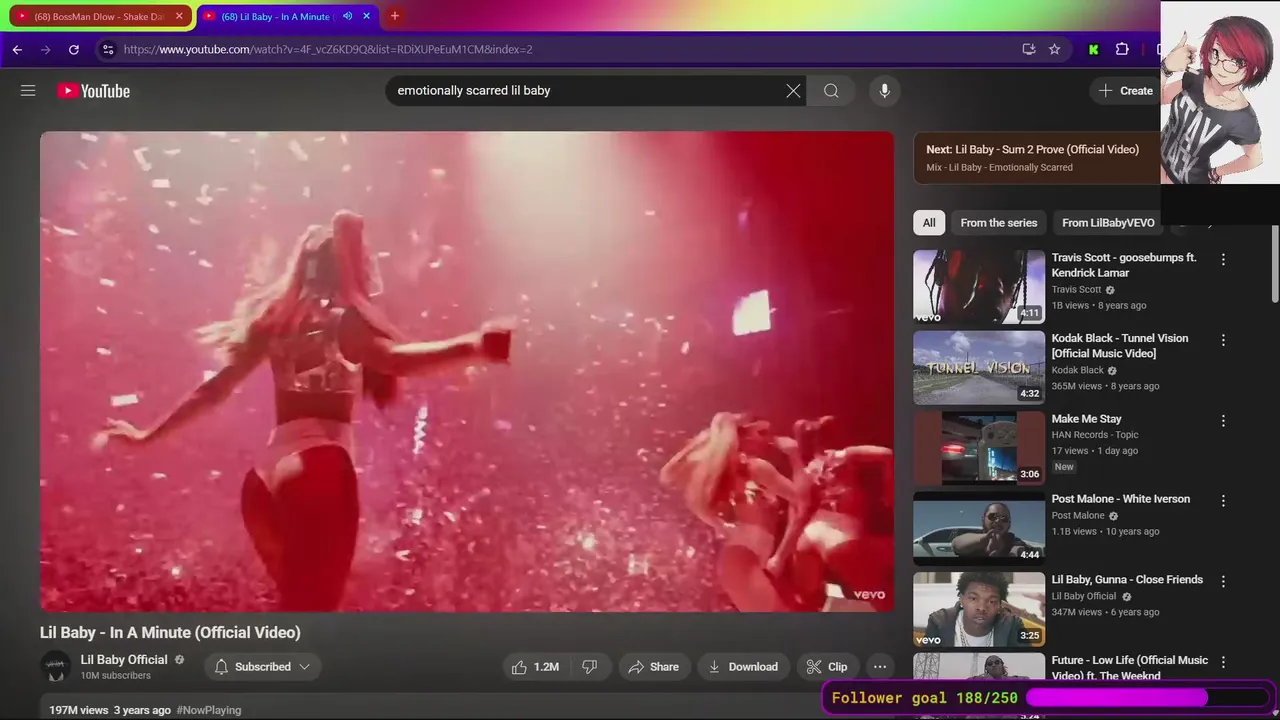Open Post Malone White Iverson thumbnail

pyautogui.click(x=979, y=529)
